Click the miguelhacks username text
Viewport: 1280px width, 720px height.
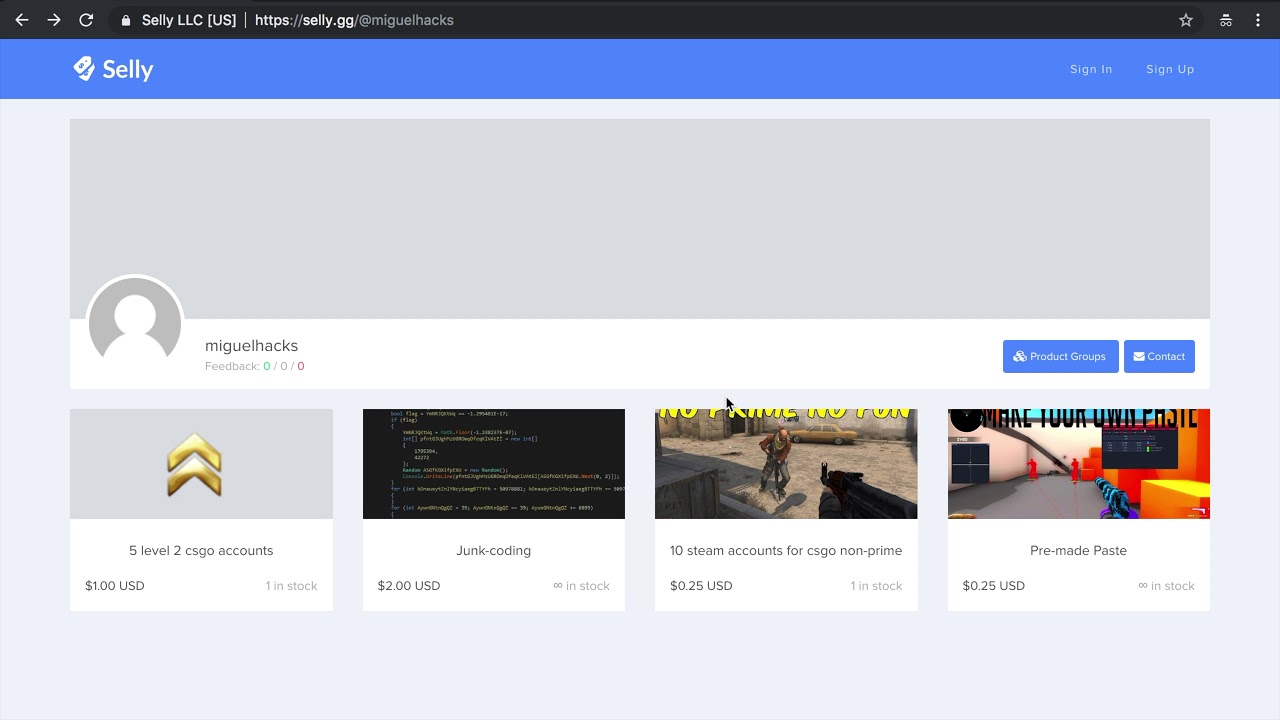click(x=251, y=346)
